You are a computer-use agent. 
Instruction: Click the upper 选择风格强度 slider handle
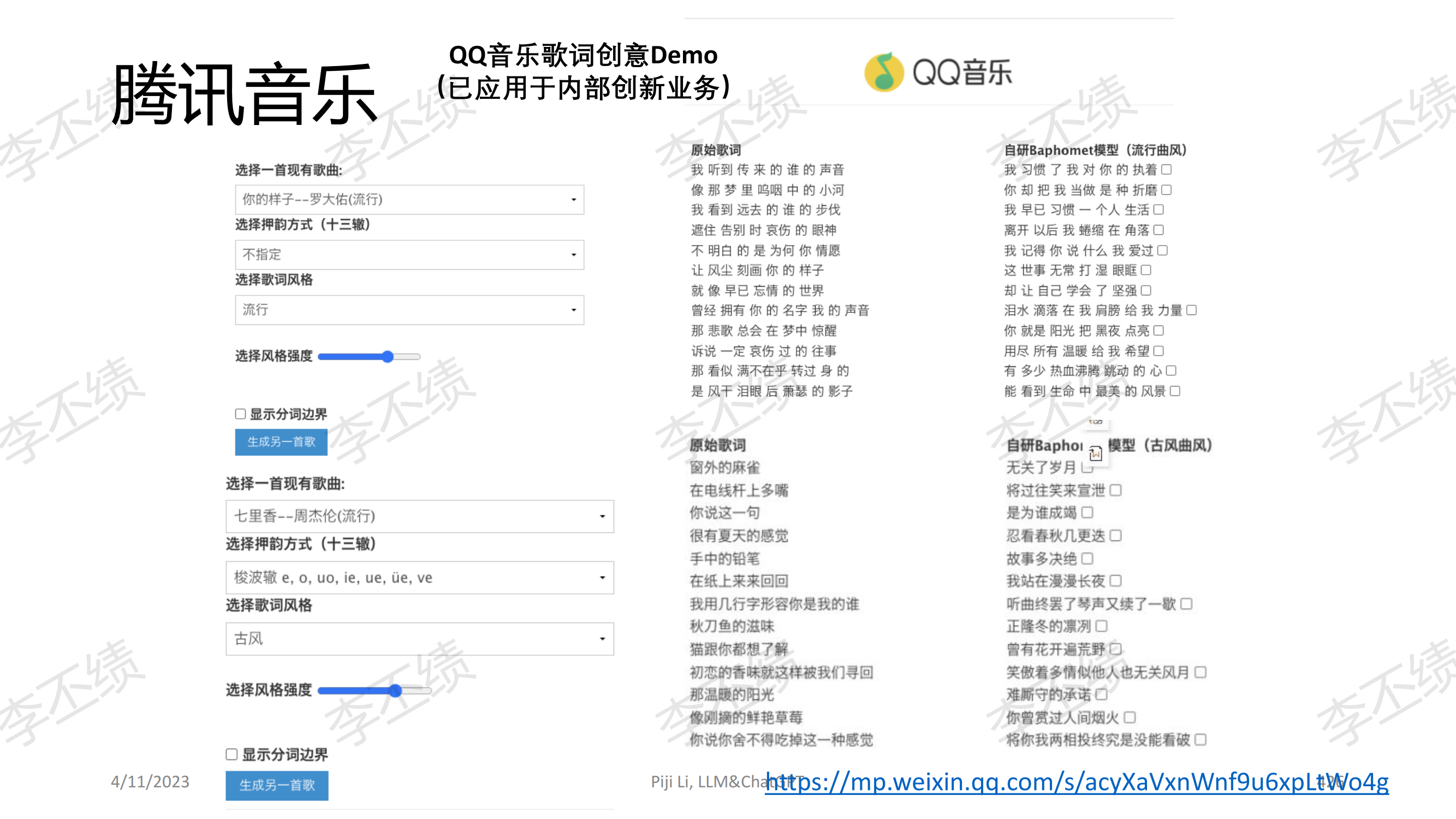click(x=387, y=357)
